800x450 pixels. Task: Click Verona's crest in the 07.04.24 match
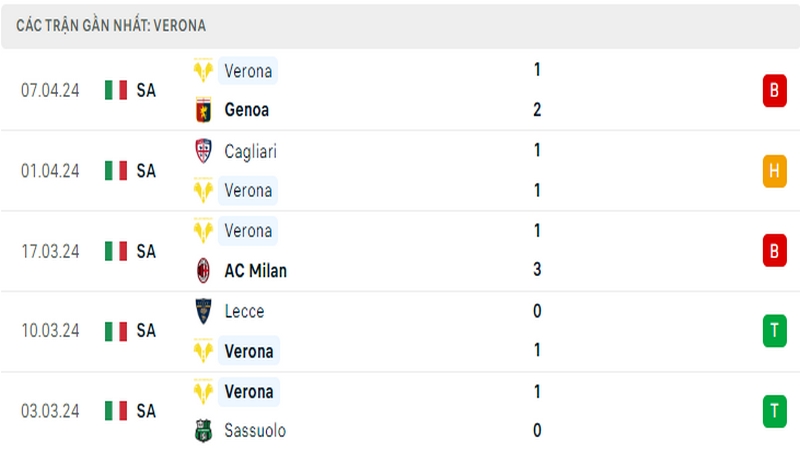coord(204,70)
